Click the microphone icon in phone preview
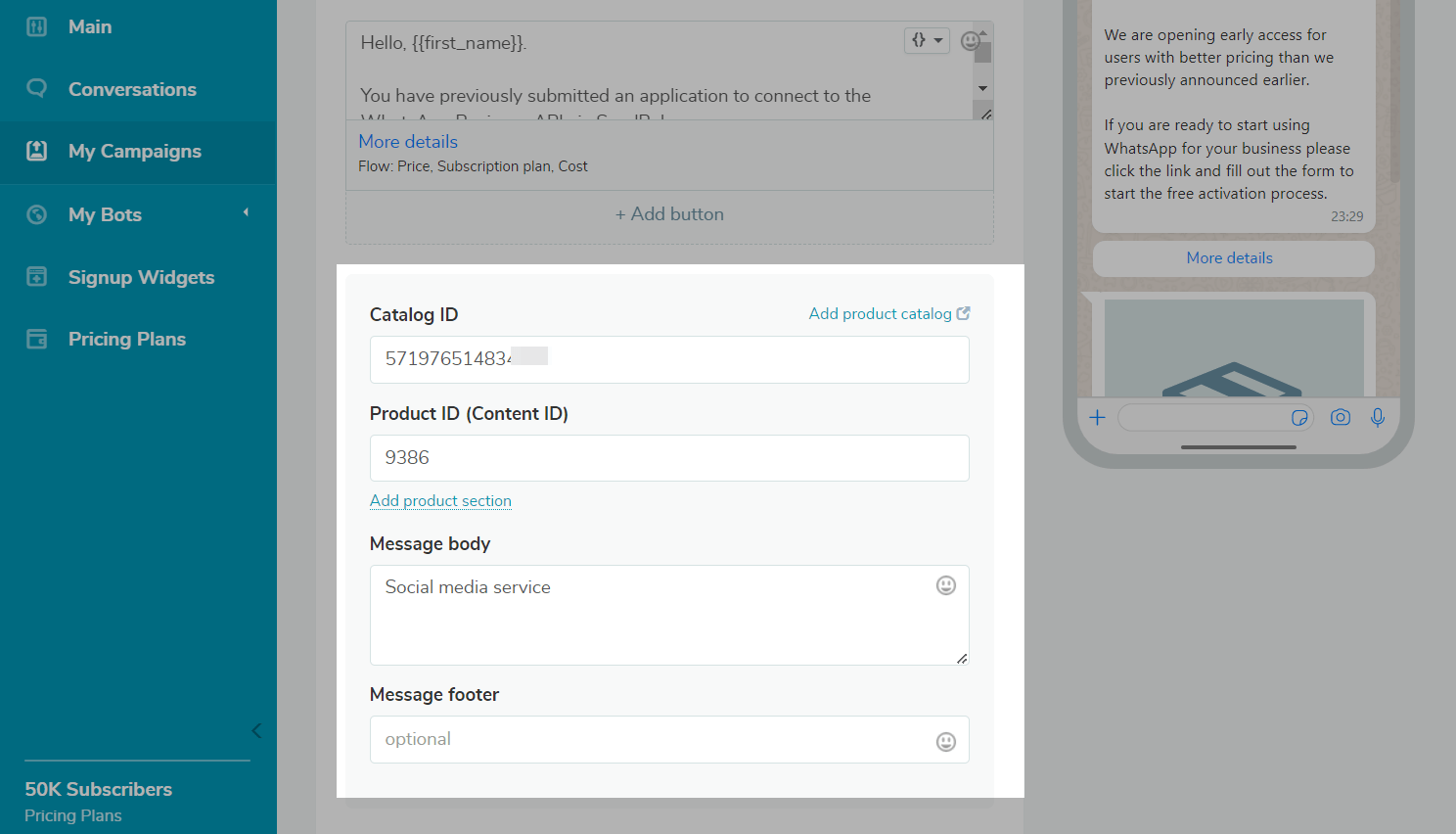The width and height of the screenshot is (1456, 834). 1378,418
